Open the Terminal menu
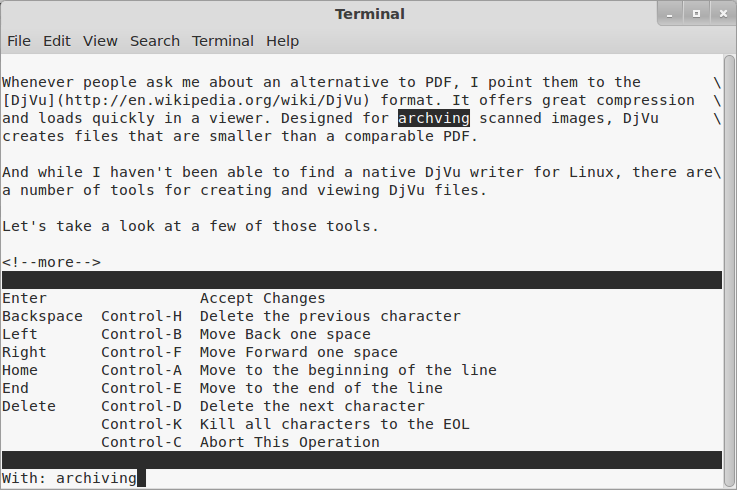Screen dimensions: 737x490 tap(223, 41)
